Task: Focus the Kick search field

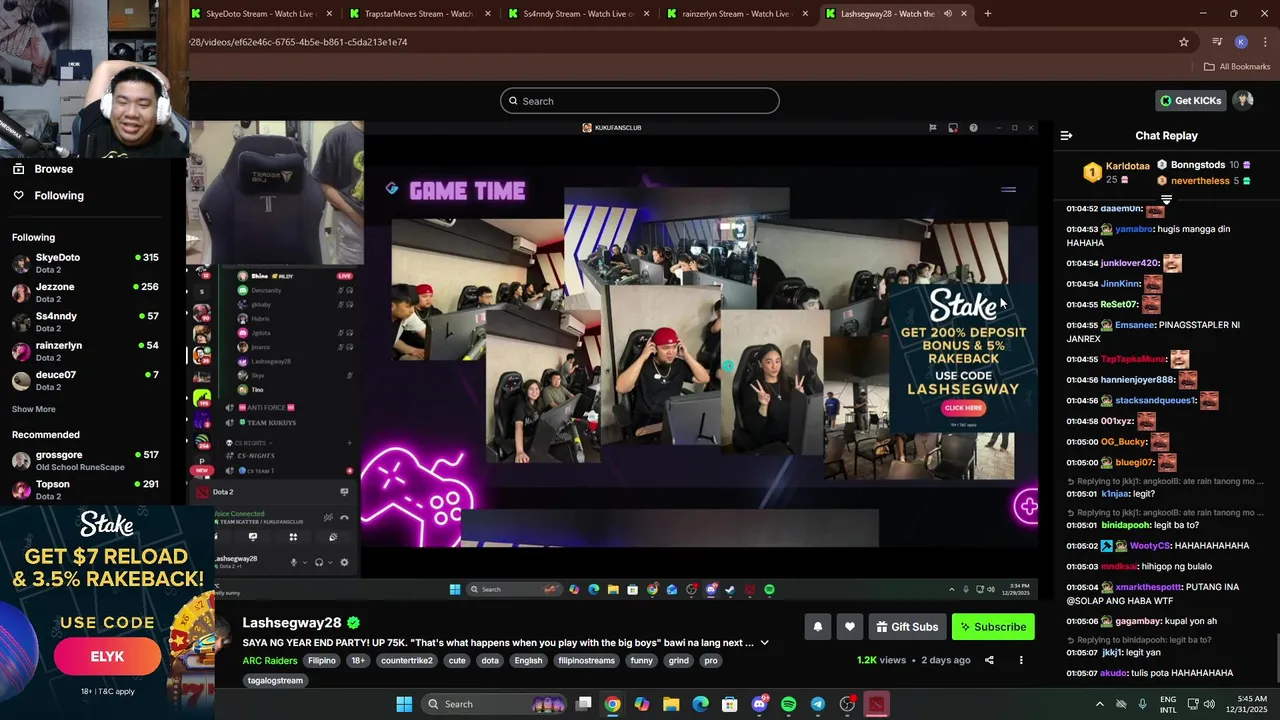Action: point(640,101)
